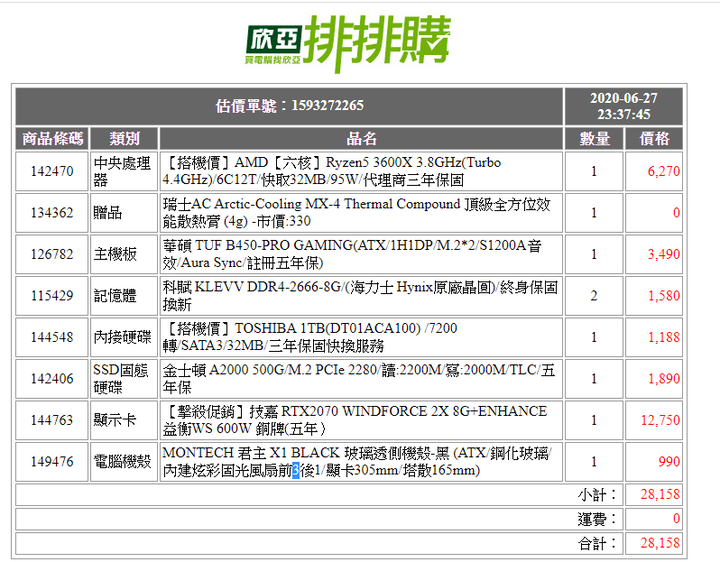The image size is (720, 562).
Task: Select barcode 142406 cell
Action: point(52,378)
